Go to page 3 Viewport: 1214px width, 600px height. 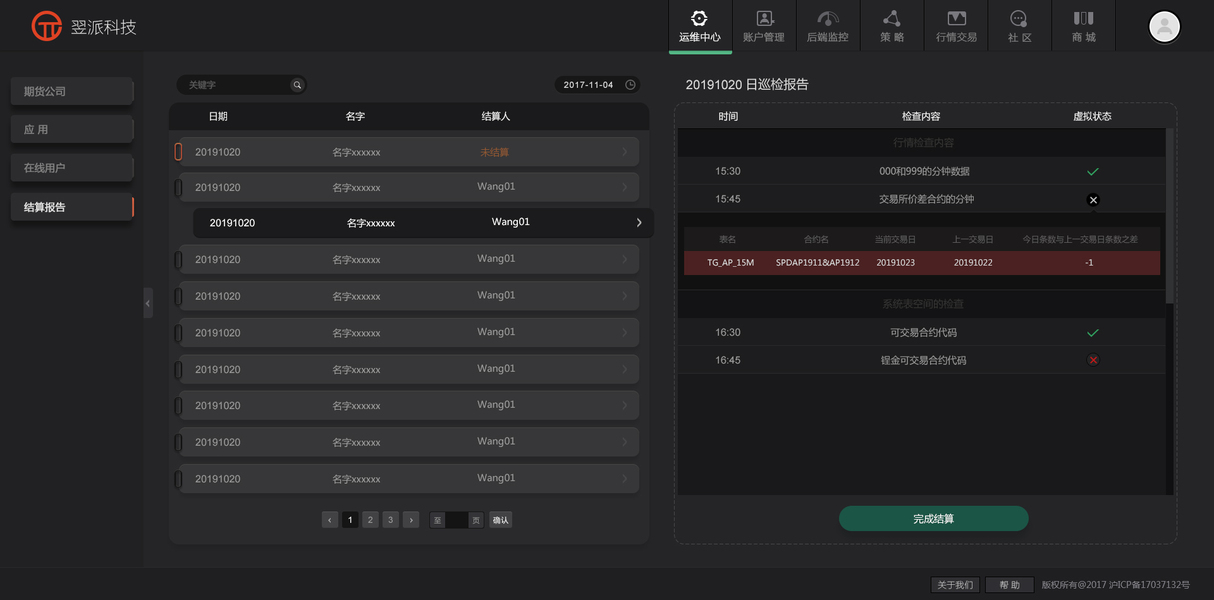(390, 520)
